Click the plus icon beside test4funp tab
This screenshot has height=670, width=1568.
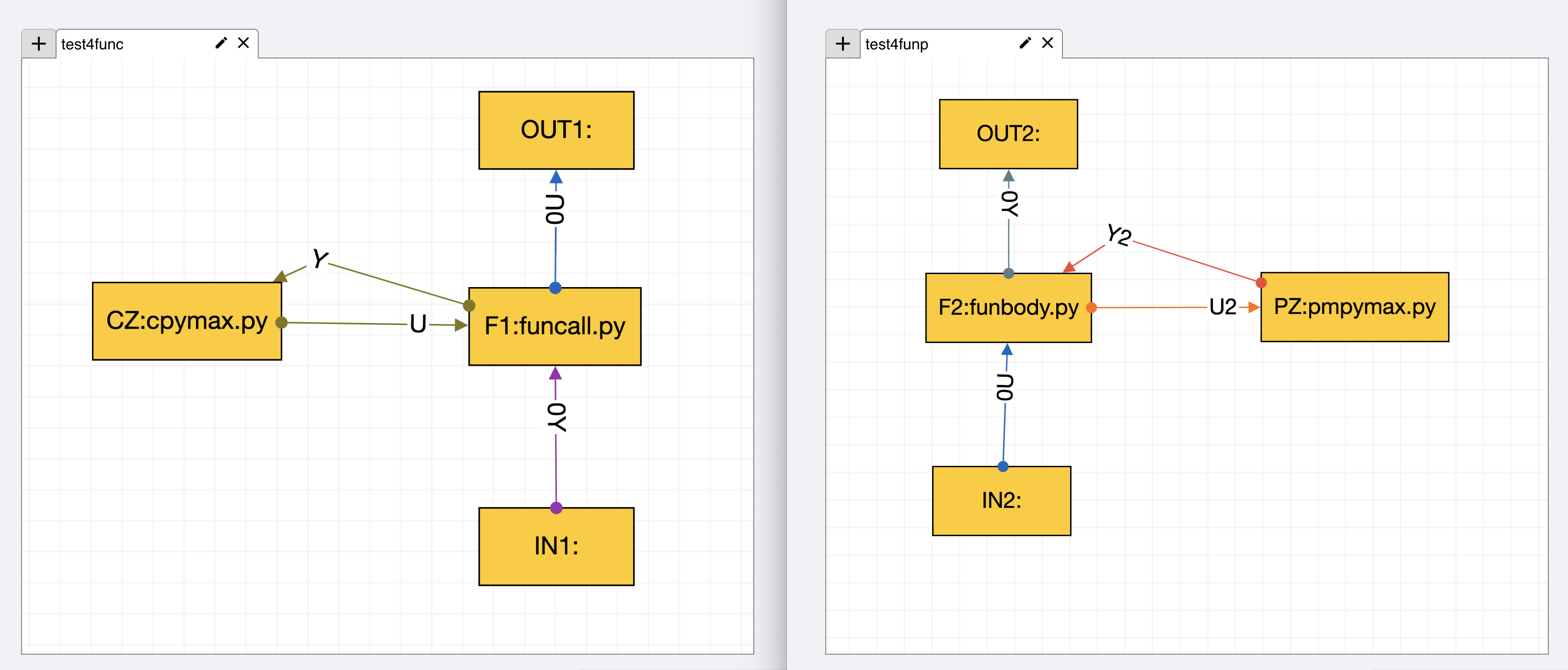click(842, 44)
